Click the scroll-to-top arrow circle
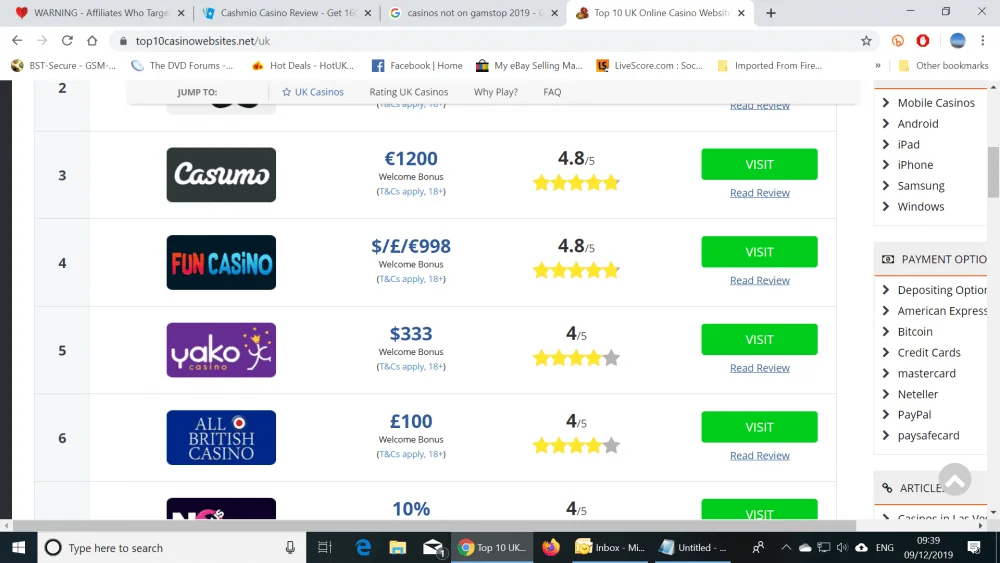Image resolution: width=1000 pixels, height=563 pixels. click(955, 479)
